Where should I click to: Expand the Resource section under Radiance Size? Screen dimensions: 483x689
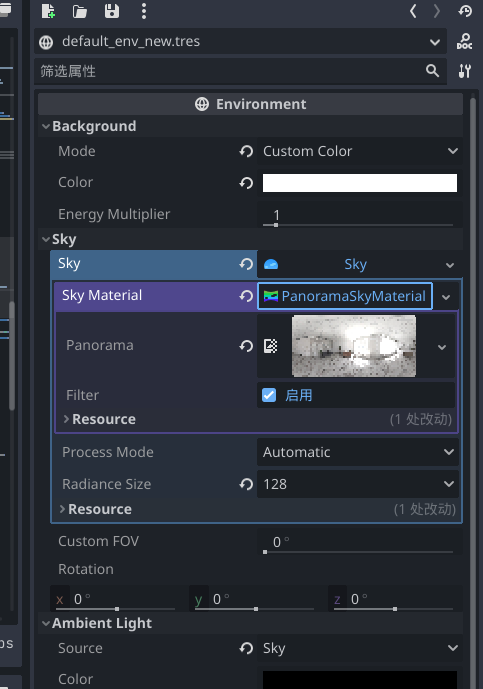click(x=62, y=509)
